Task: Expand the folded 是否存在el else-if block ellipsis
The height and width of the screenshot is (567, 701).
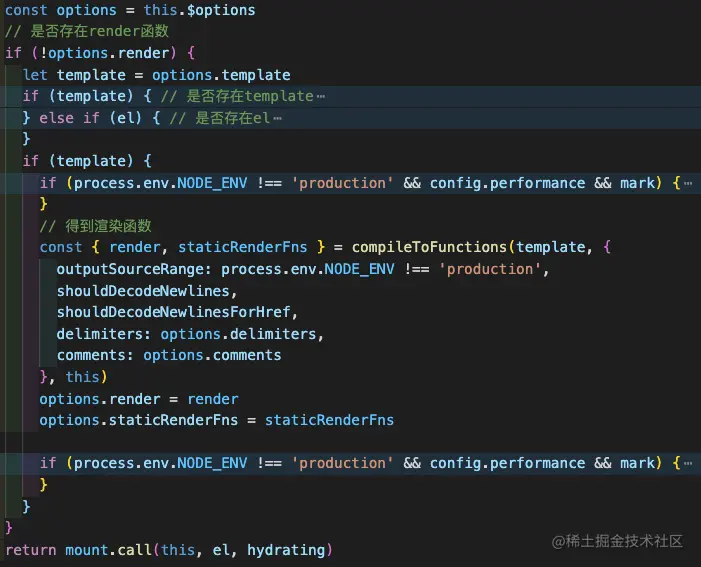Action: point(277,118)
